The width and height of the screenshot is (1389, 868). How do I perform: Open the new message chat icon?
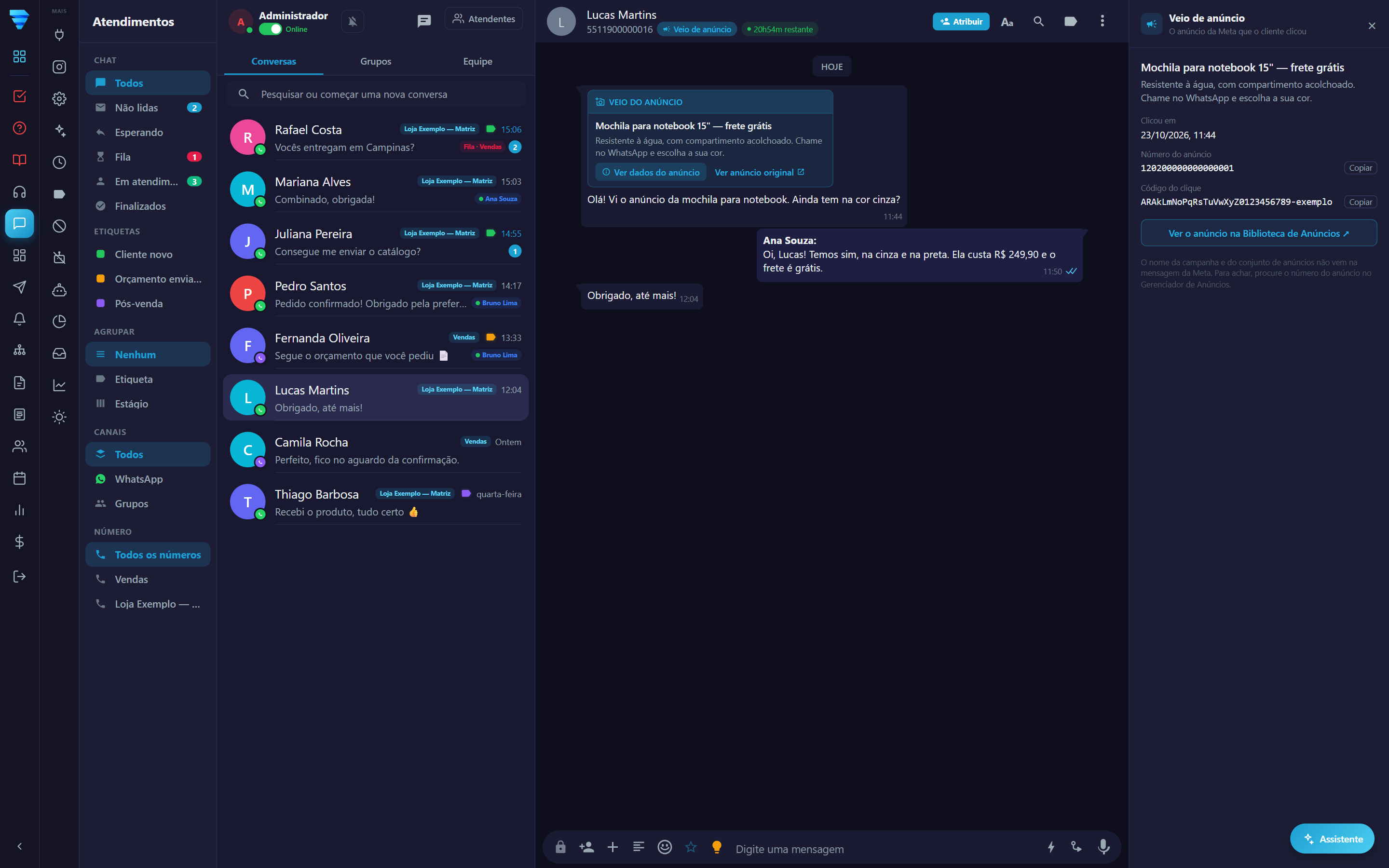(x=423, y=21)
